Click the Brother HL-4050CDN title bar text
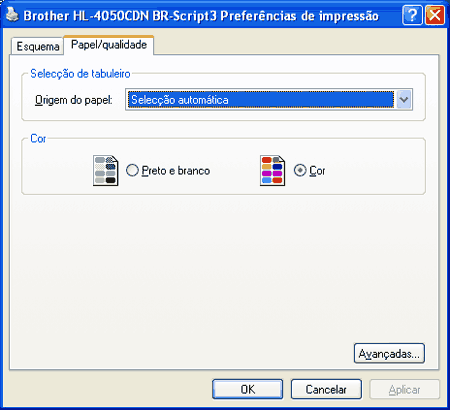Viewport: 450px width, 410px height. click(x=201, y=16)
